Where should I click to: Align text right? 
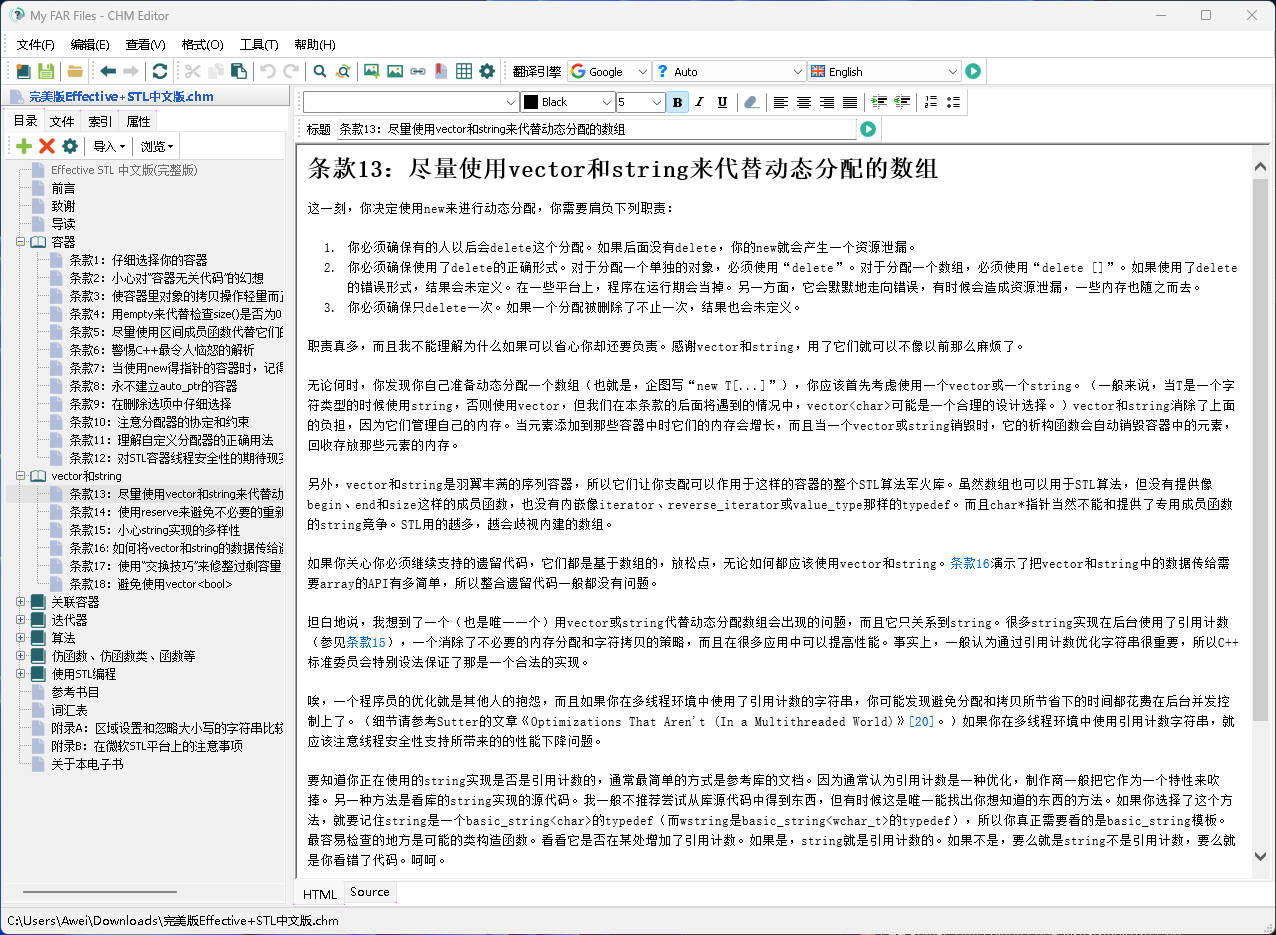(827, 102)
